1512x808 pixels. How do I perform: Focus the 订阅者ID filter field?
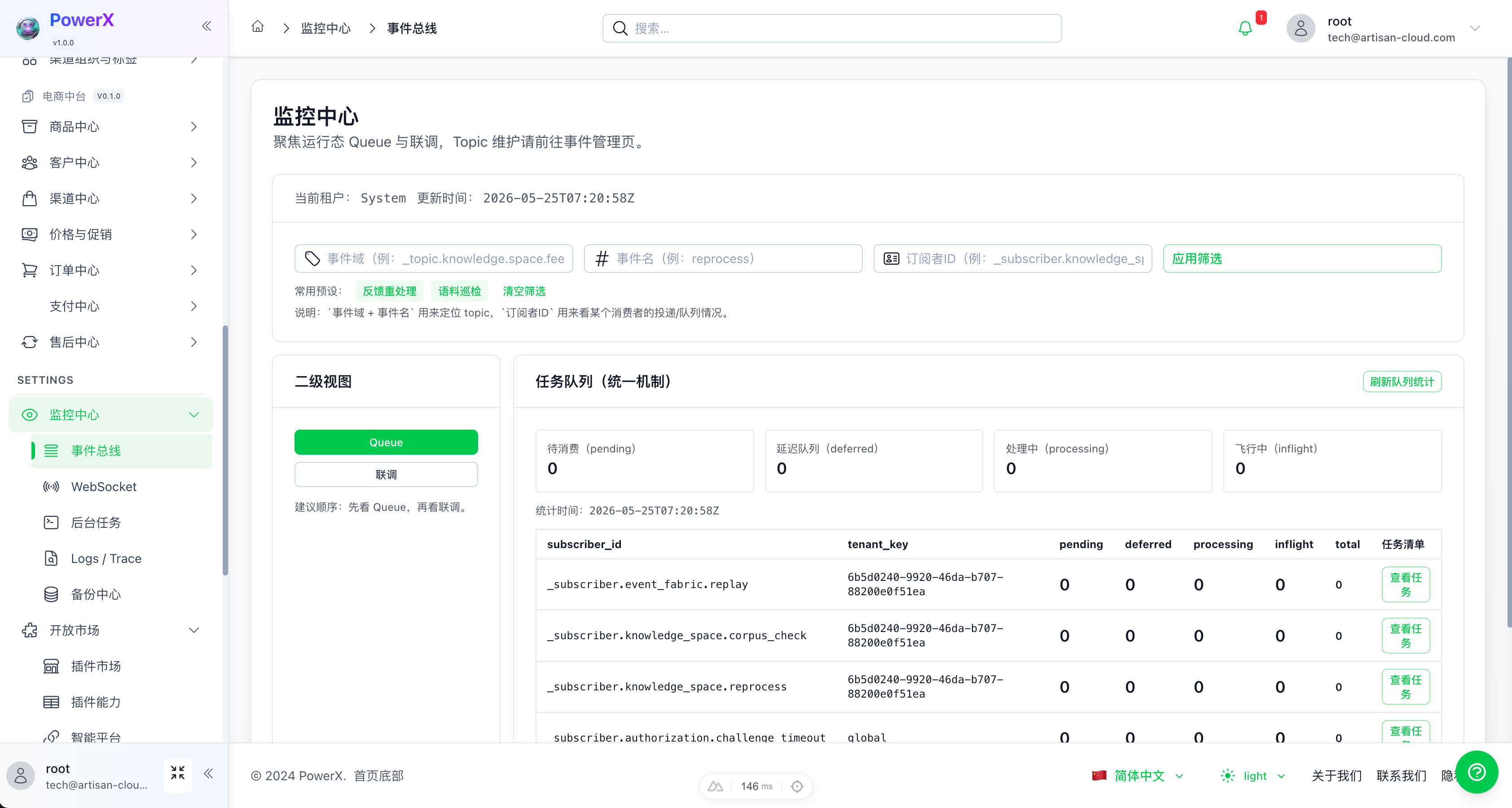(1012, 258)
